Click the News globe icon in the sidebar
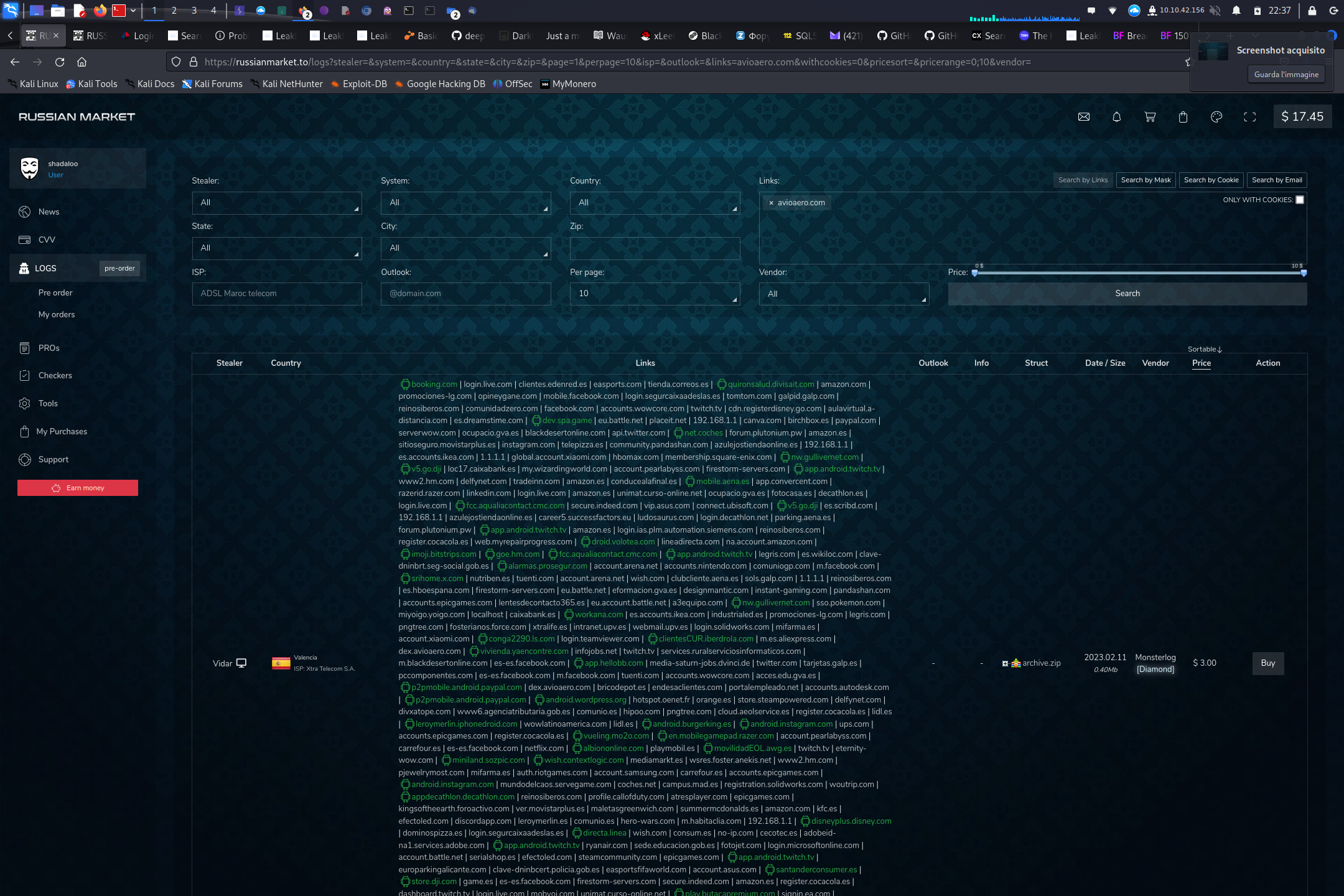Viewport: 1344px width, 896px height. (25, 212)
